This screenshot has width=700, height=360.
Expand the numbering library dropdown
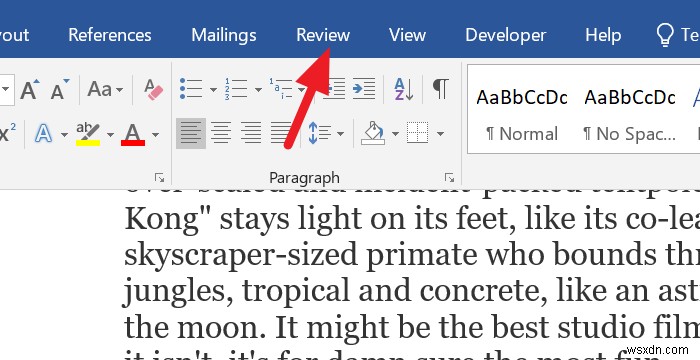click(x=258, y=90)
